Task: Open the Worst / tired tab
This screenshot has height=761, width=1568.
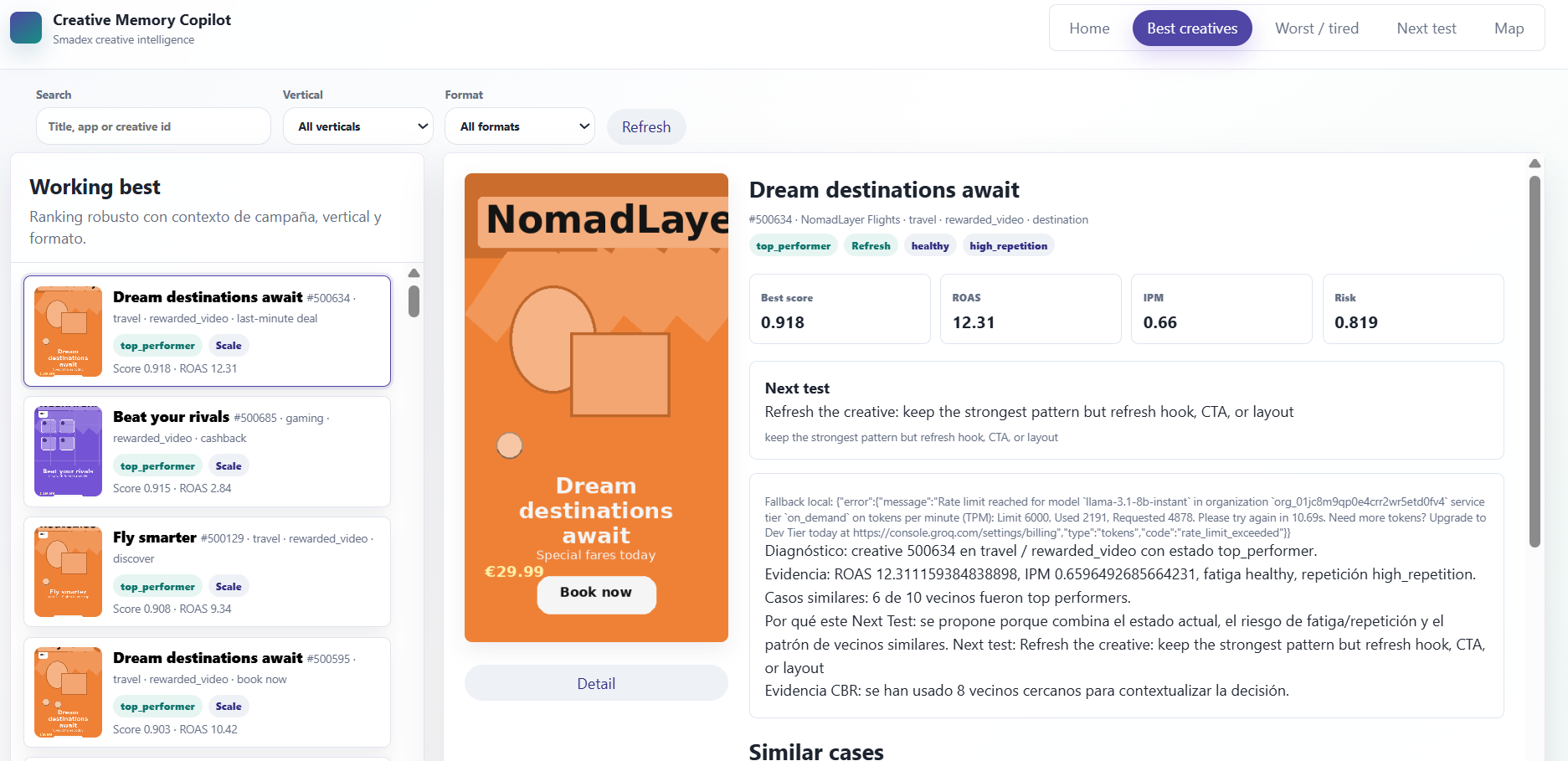Action: pos(1317,28)
